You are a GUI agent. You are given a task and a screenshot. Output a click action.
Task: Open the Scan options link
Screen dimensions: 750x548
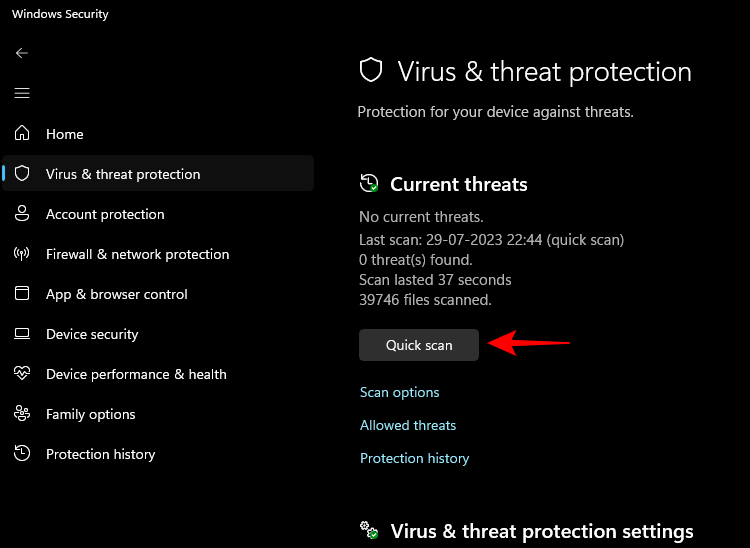tap(400, 392)
